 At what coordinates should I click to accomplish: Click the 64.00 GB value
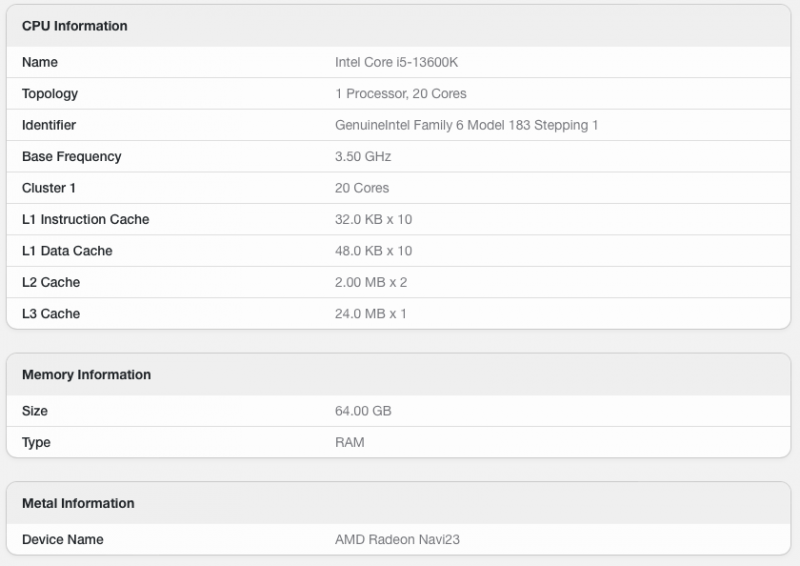(363, 411)
